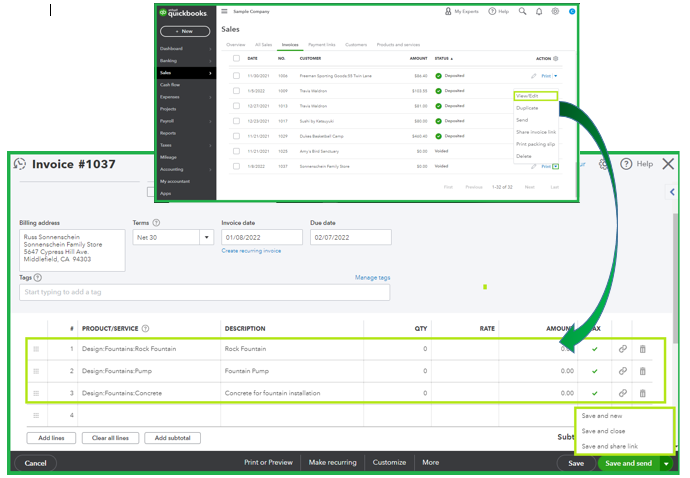Open the hamburger menu beside Sample Company
Screen dimensions: 690x478
[224, 11]
